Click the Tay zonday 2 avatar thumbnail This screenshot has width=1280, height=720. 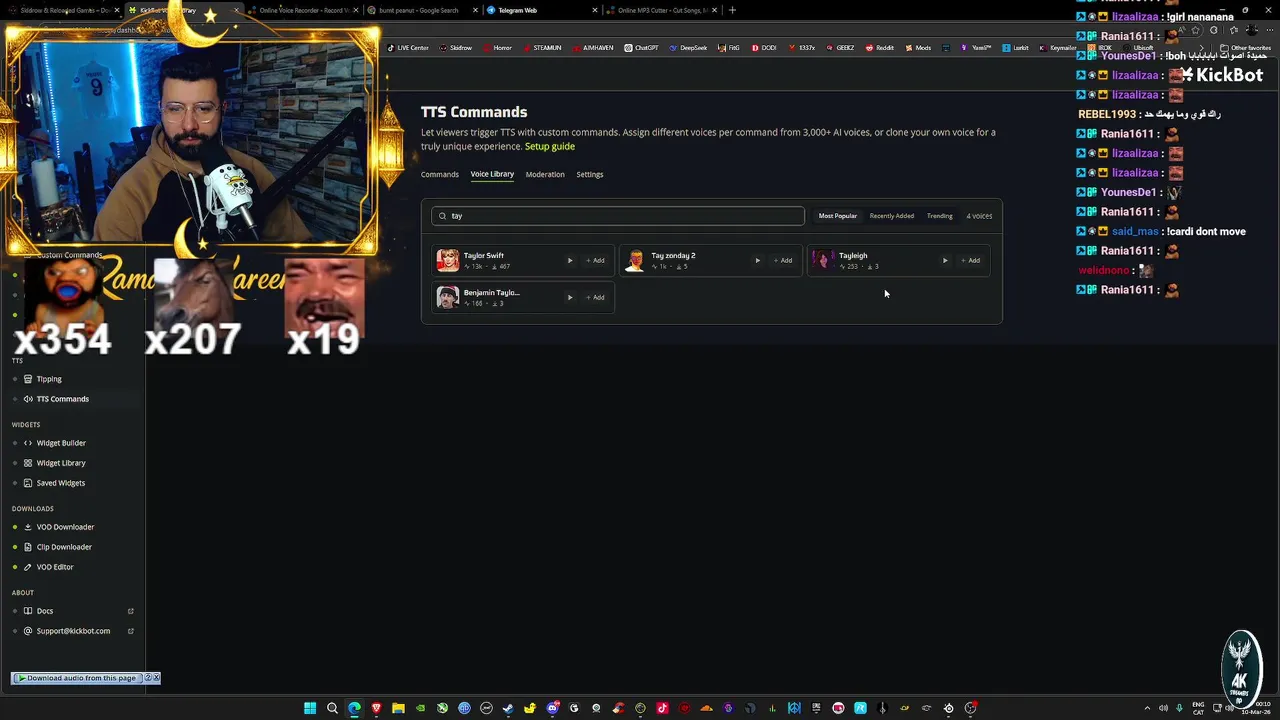(635, 260)
